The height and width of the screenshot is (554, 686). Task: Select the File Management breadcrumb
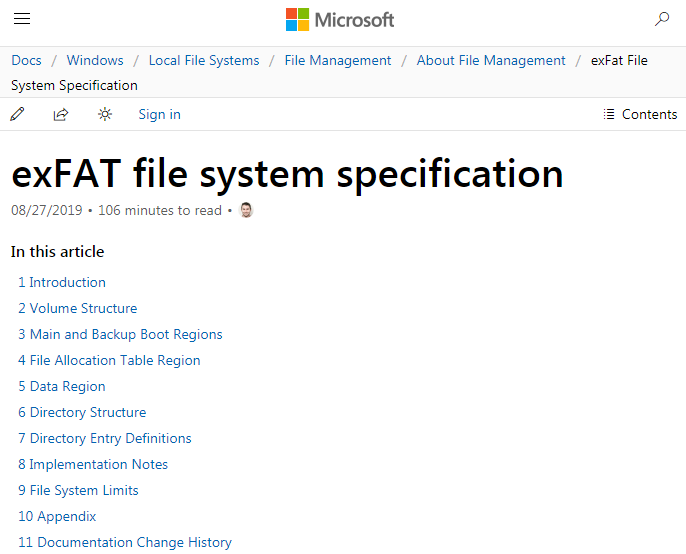click(x=338, y=60)
